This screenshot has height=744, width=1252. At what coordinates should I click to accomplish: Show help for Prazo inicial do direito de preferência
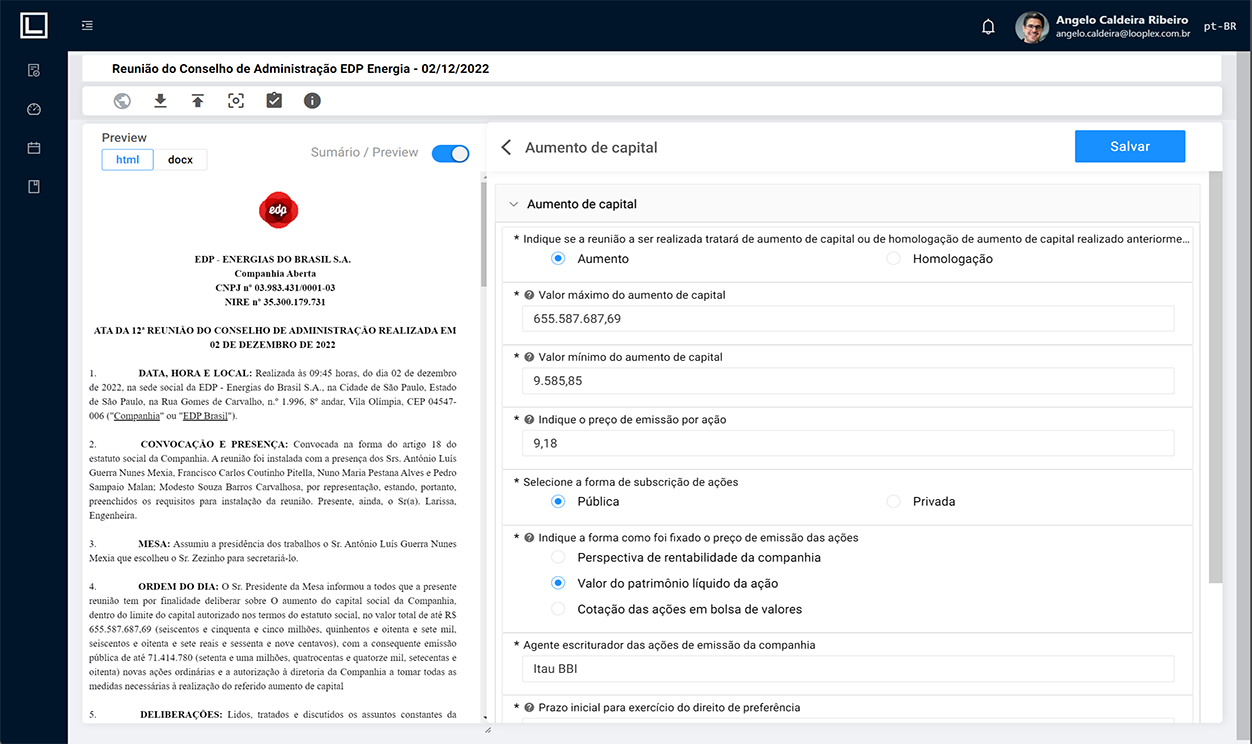(529, 708)
